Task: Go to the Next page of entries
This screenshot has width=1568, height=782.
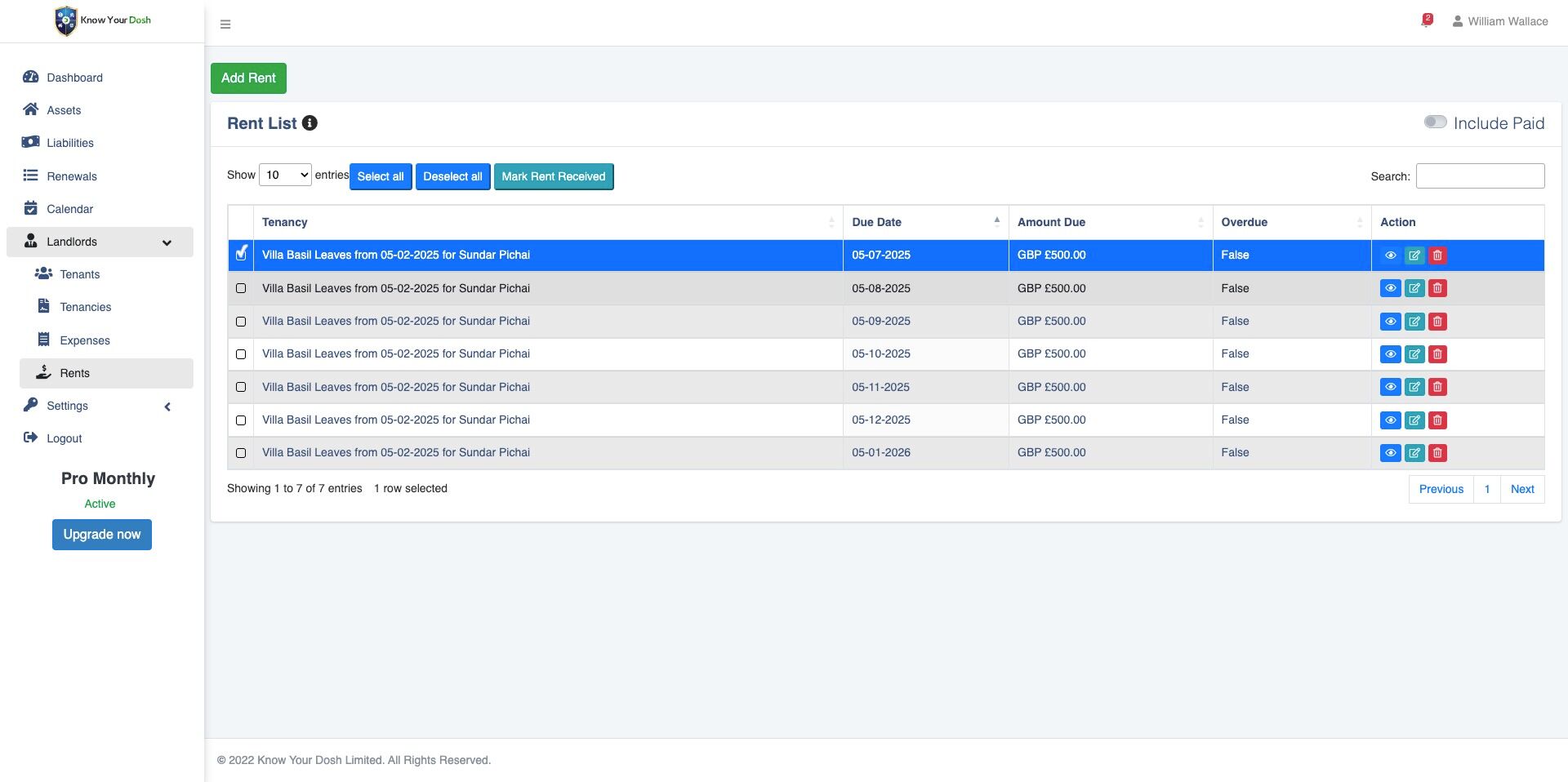Action: pos(1522,489)
